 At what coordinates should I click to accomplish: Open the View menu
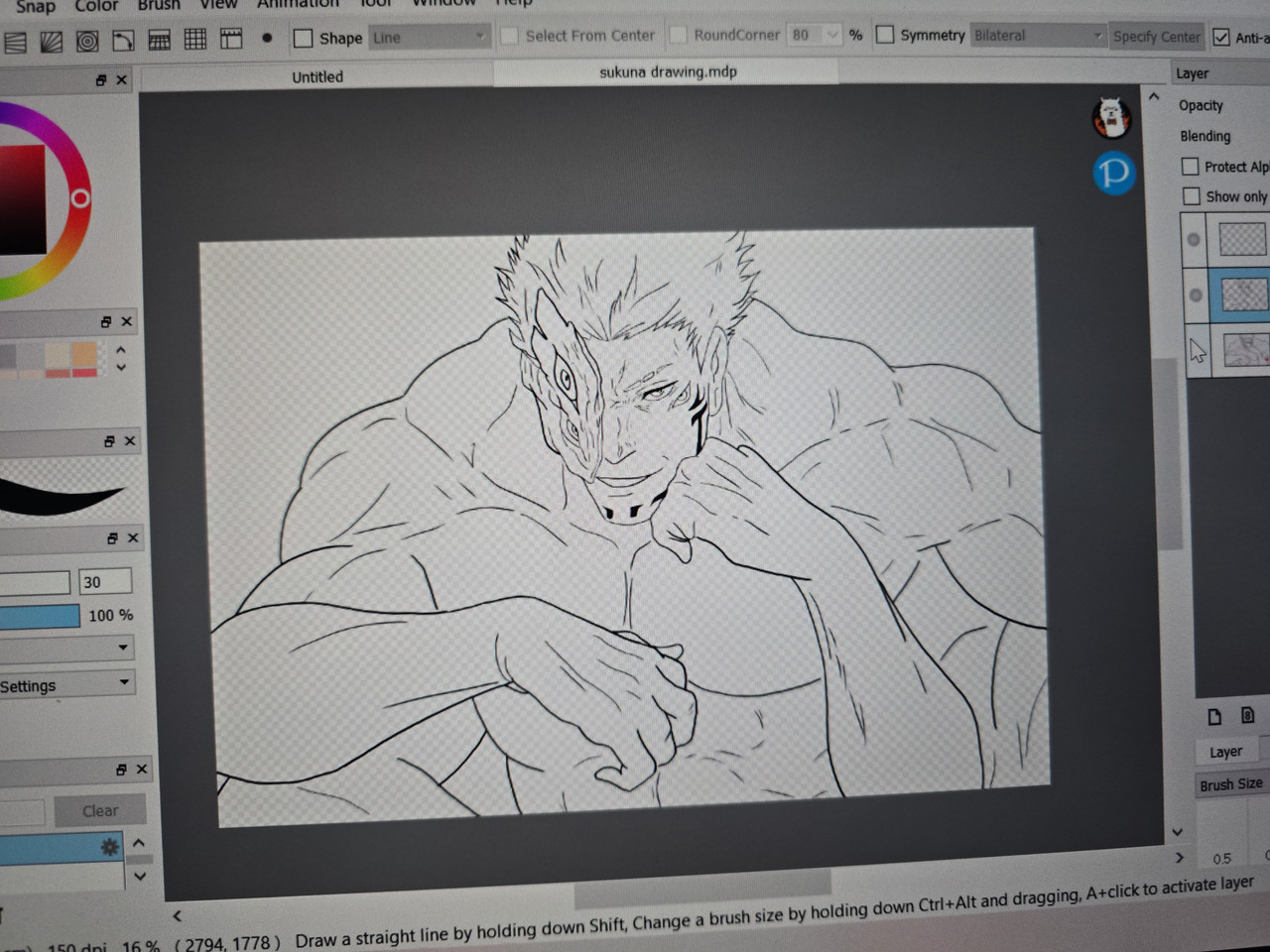tap(218, 4)
